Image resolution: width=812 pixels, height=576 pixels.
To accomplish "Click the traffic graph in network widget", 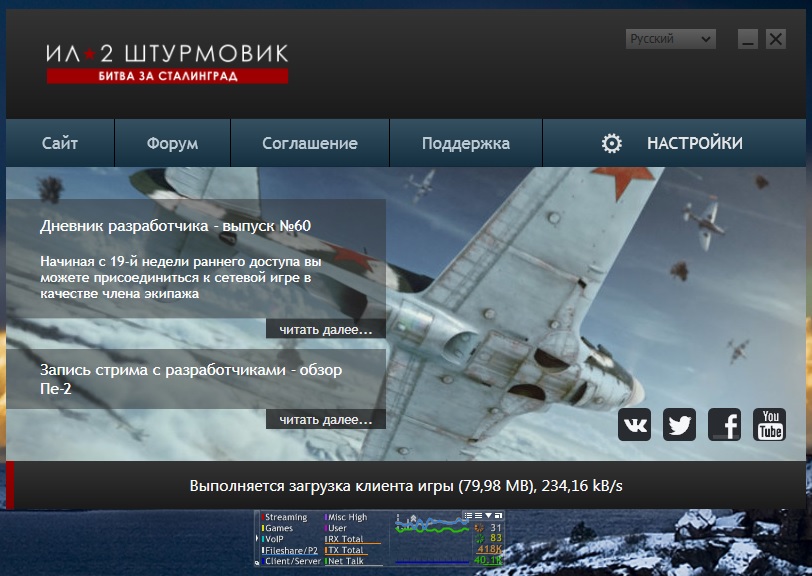I will click(x=432, y=539).
